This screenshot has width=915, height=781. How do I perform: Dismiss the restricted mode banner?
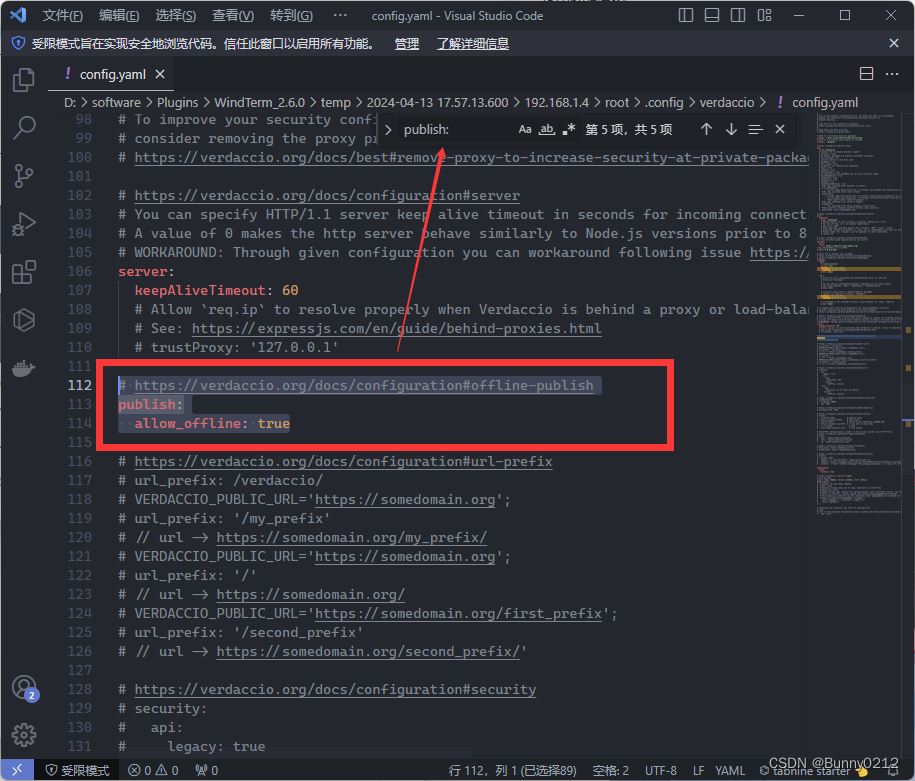893,43
